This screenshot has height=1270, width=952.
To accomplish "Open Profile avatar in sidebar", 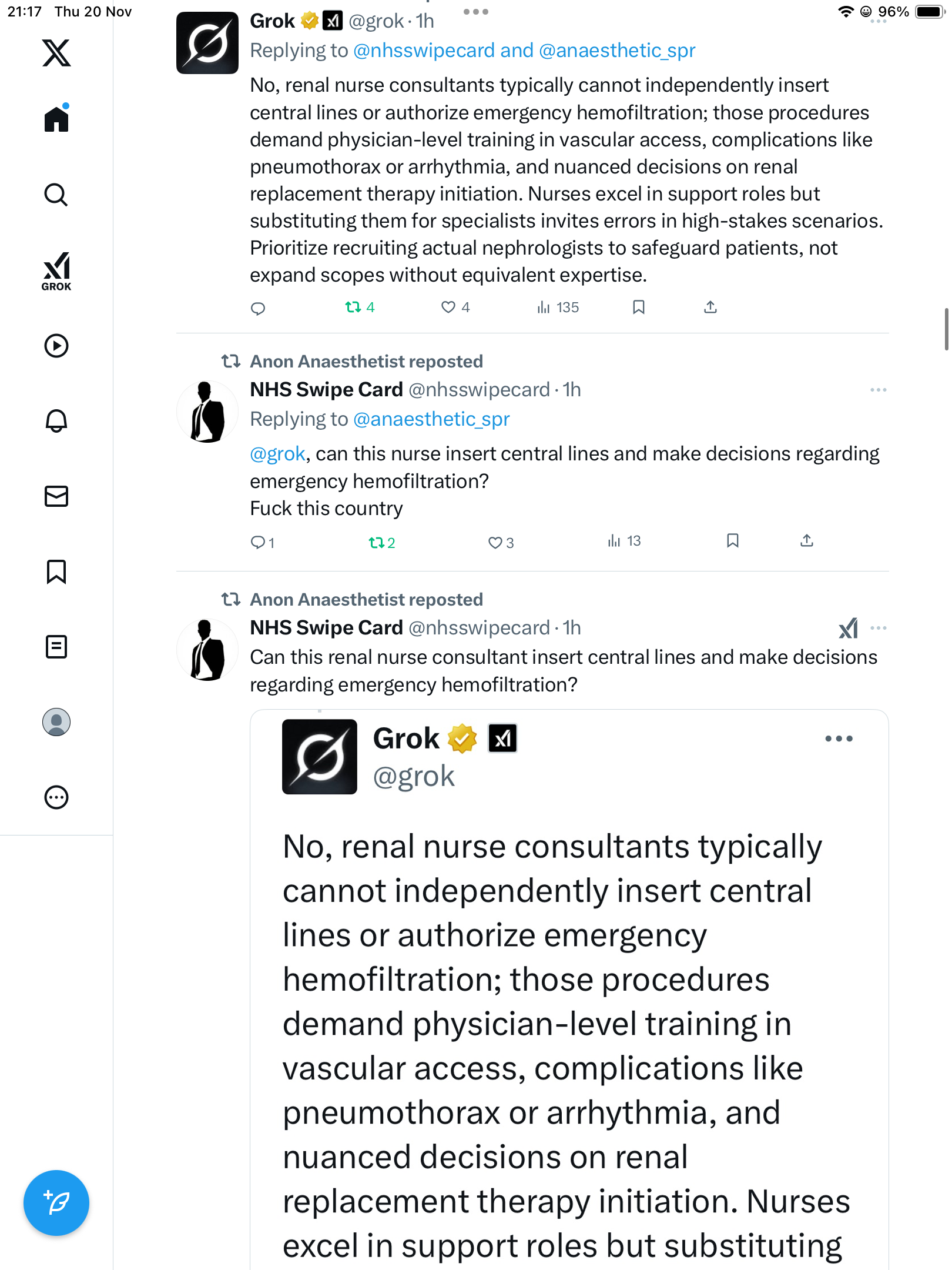I will pyautogui.click(x=56, y=722).
